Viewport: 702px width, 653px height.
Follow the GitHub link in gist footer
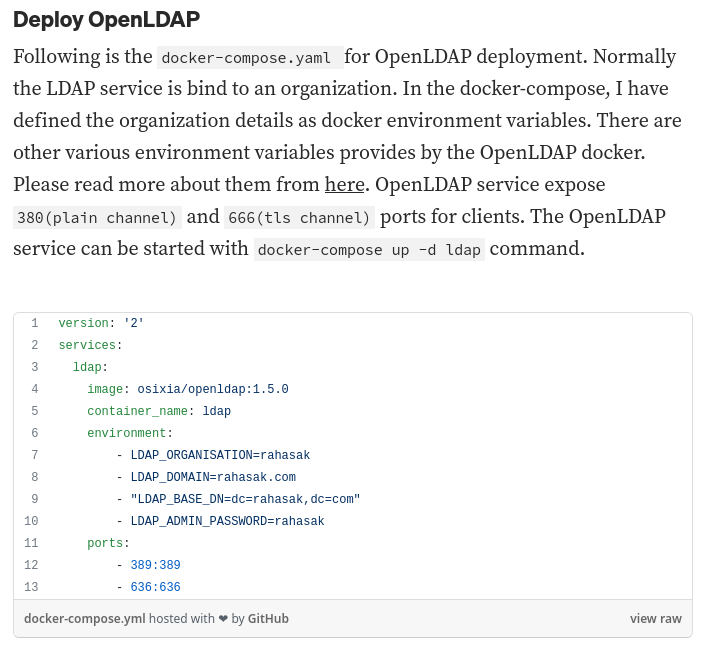pos(268,619)
